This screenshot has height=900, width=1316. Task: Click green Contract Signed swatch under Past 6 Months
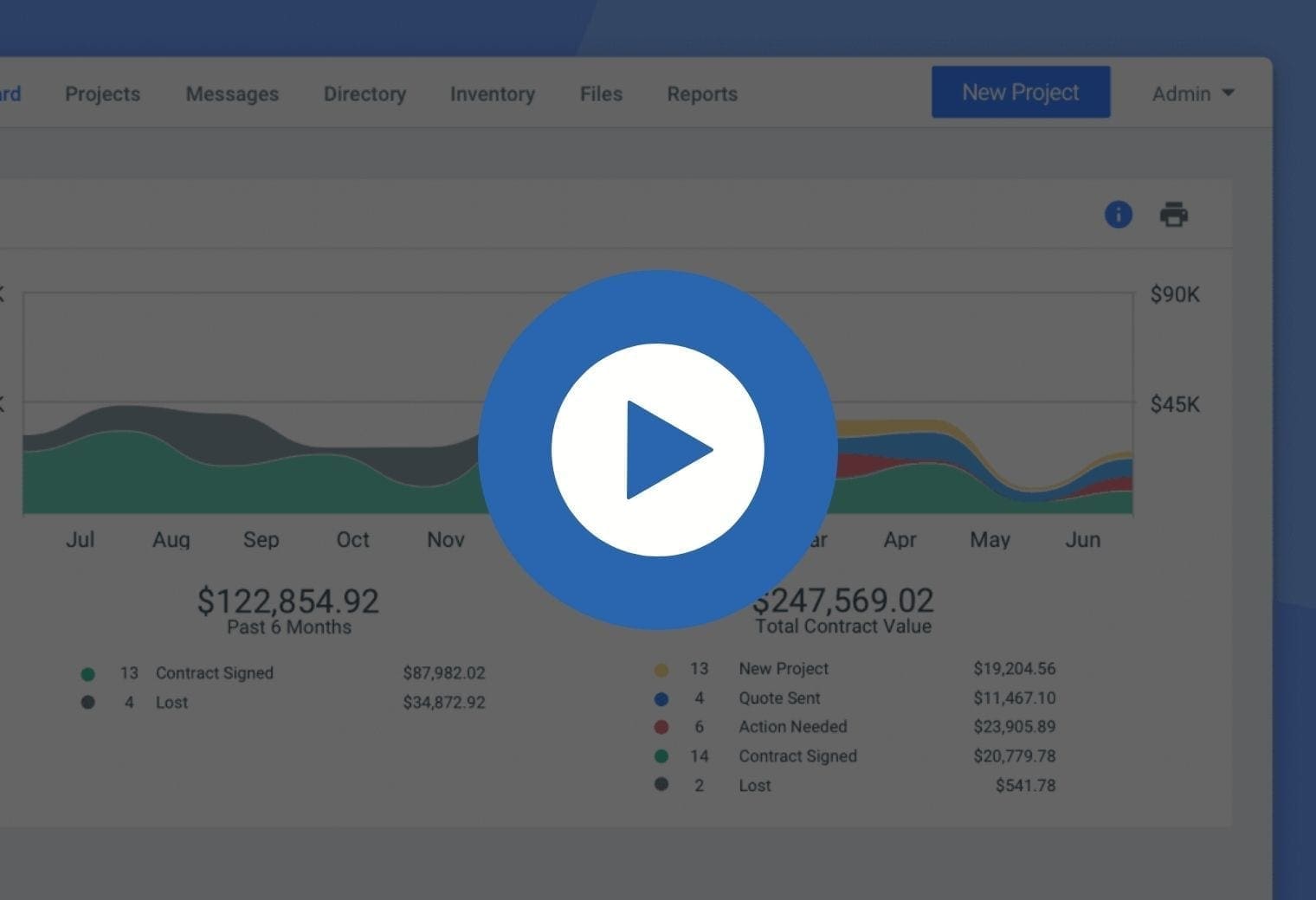(x=87, y=673)
